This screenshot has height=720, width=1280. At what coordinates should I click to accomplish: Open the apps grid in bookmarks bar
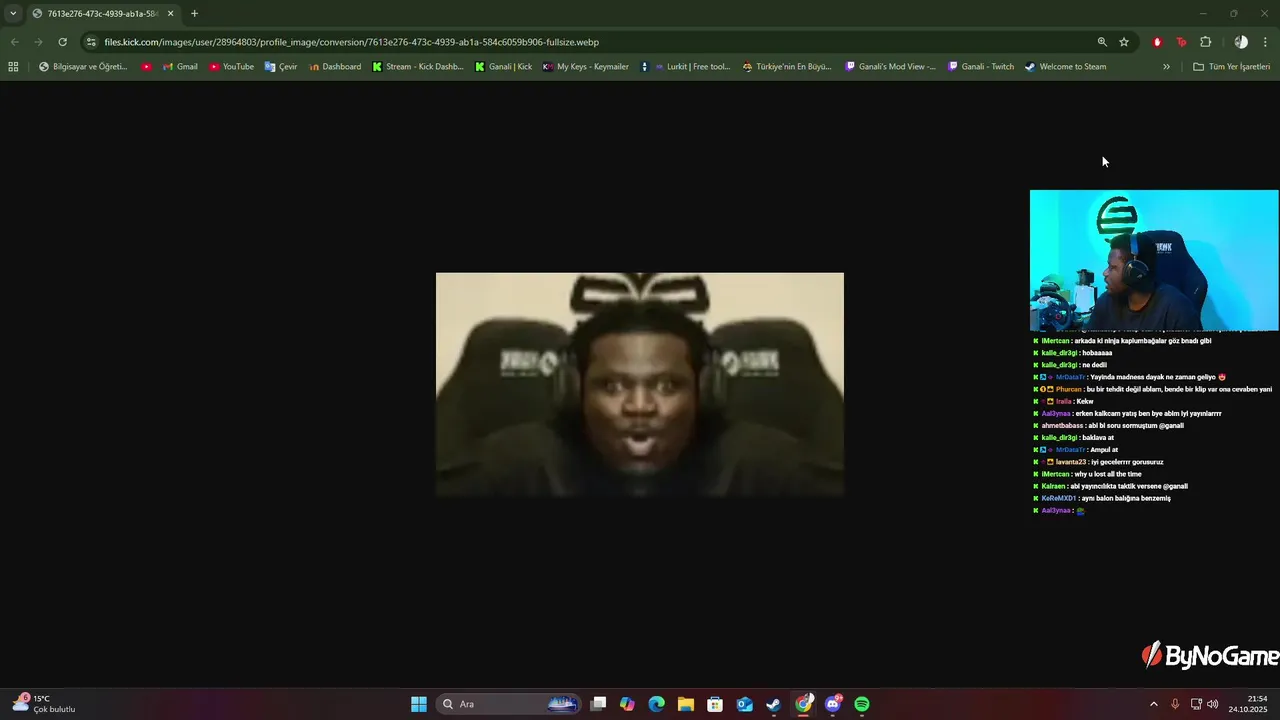13,67
